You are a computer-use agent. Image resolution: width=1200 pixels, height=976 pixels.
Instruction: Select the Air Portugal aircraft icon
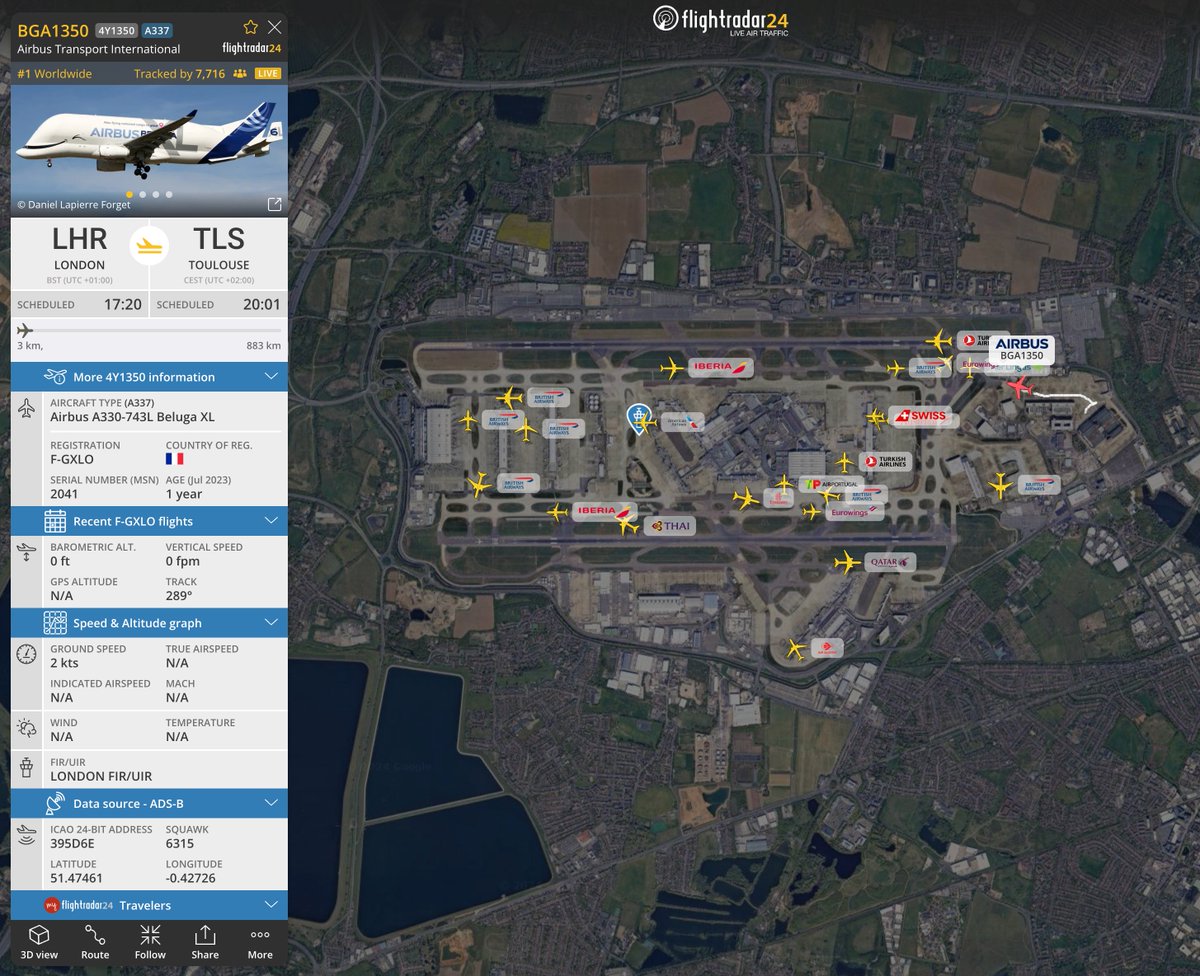point(784,484)
